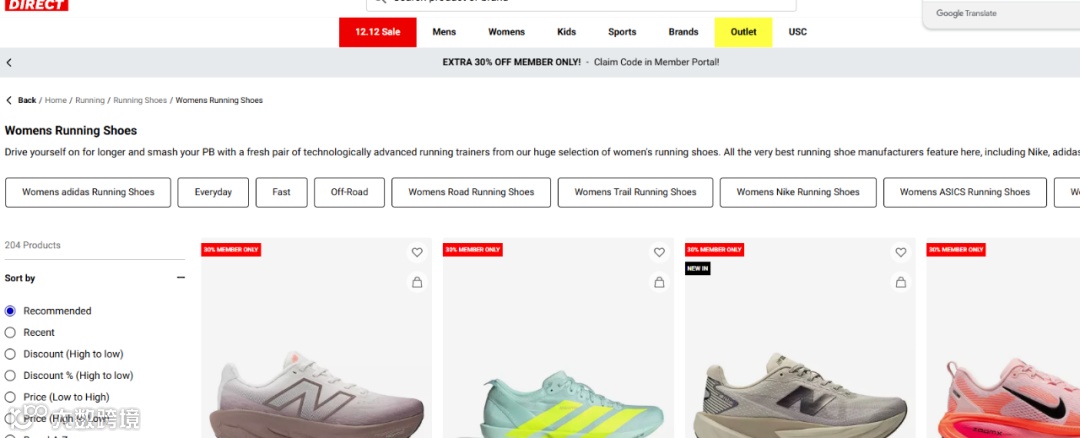
Task: Go to Home breadcrumb link
Action: pos(56,100)
